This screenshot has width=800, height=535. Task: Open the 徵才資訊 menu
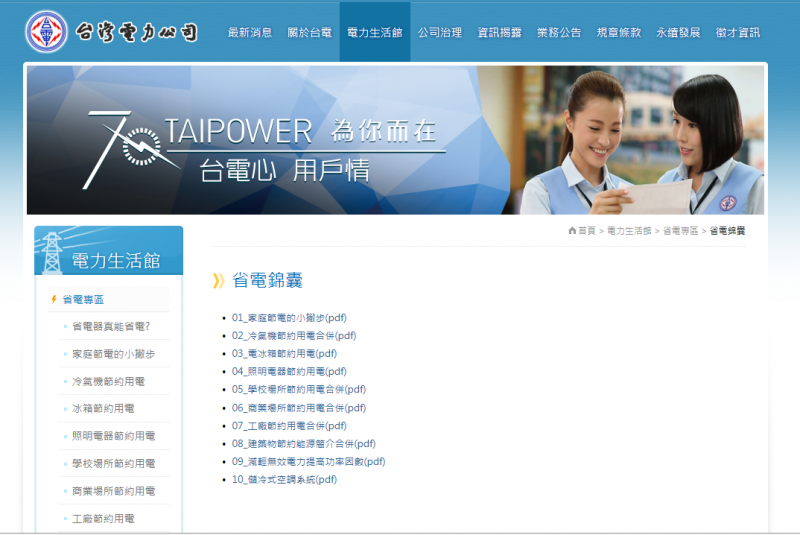tap(738, 33)
